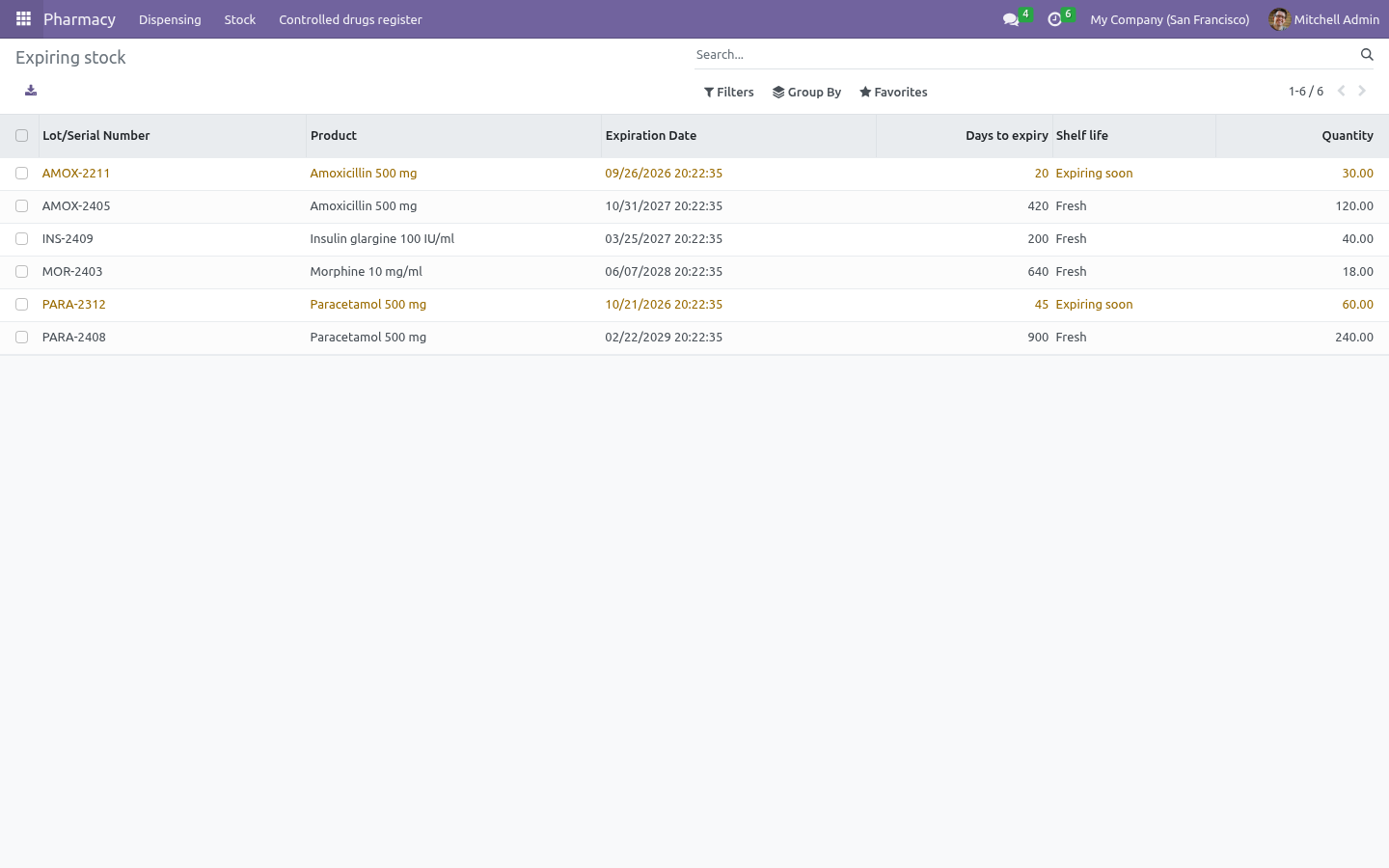Image resolution: width=1389 pixels, height=868 pixels.
Task: Click the search magnifier icon
Action: [x=1367, y=55]
